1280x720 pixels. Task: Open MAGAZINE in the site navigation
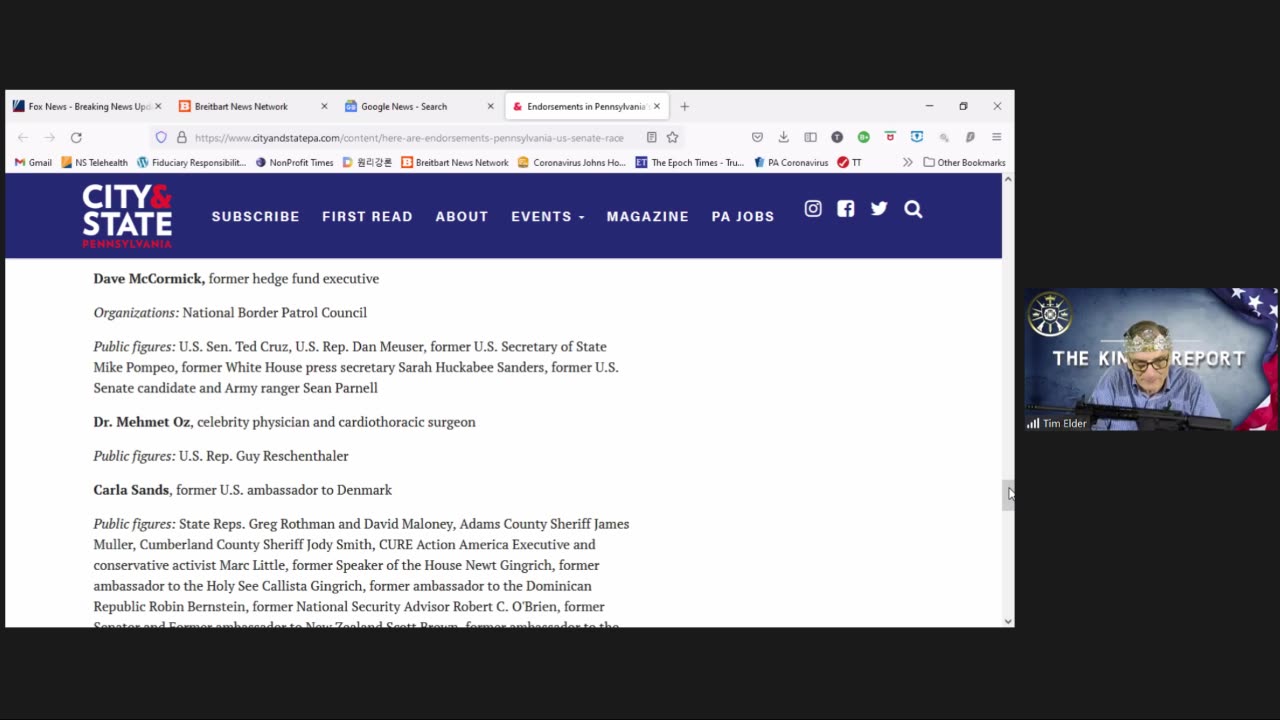coord(647,216)
